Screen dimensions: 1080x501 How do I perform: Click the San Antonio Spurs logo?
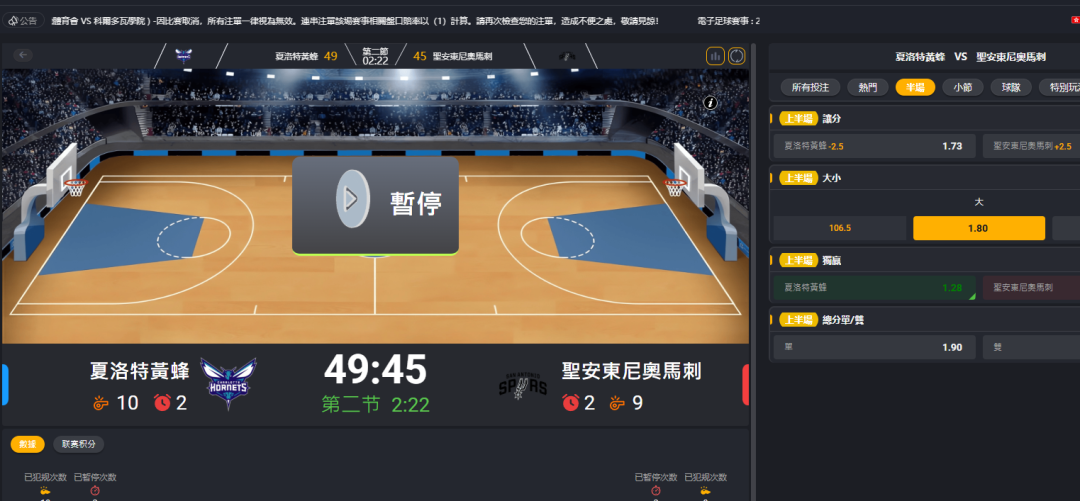[x=523, y=383]
